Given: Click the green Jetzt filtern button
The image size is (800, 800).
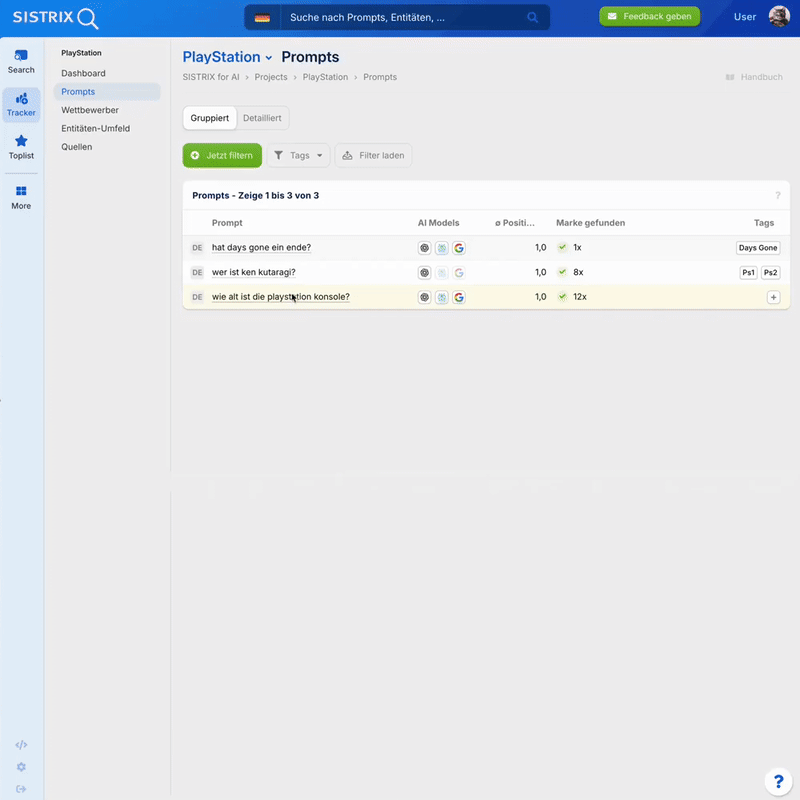Looking at the screenshot, I should (x=222, y=155).
